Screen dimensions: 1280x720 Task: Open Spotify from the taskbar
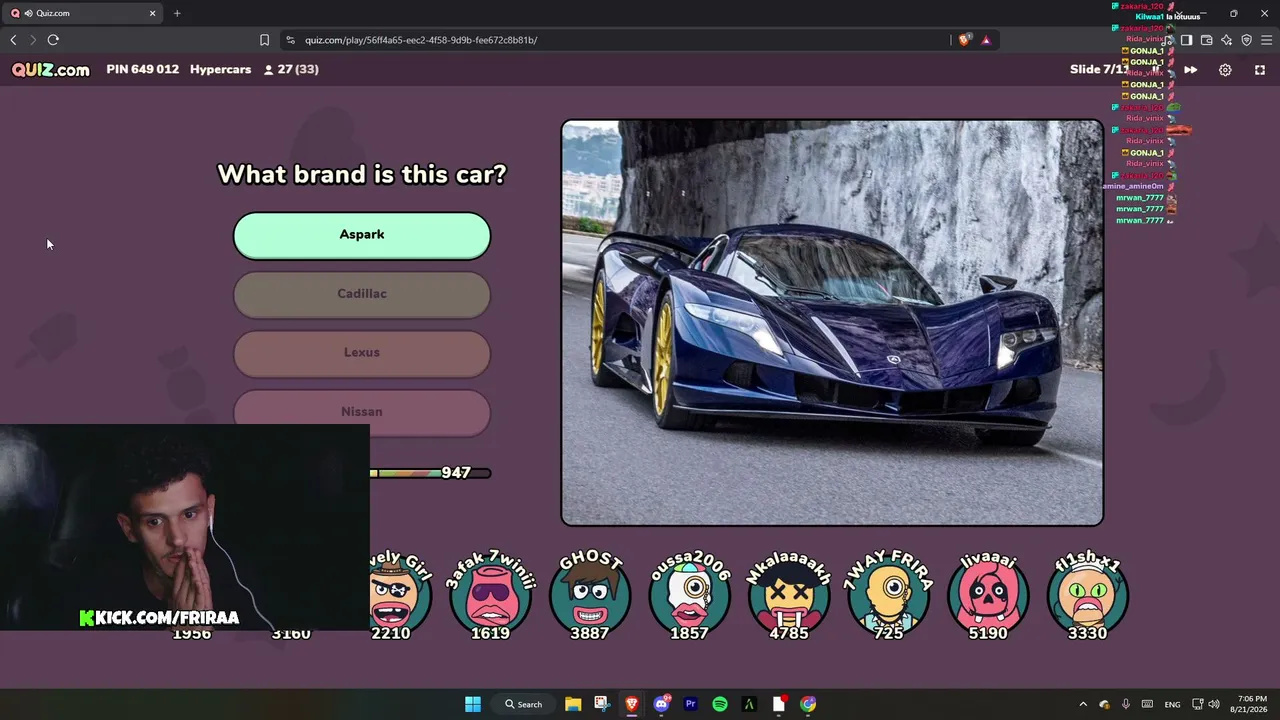tap(720, 704)
